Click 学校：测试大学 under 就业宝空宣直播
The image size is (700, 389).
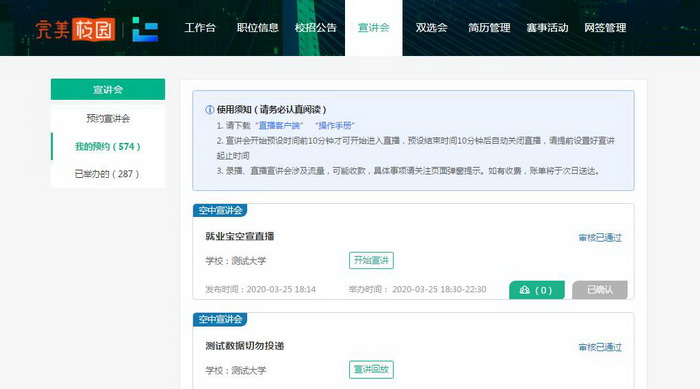point(236,261)
